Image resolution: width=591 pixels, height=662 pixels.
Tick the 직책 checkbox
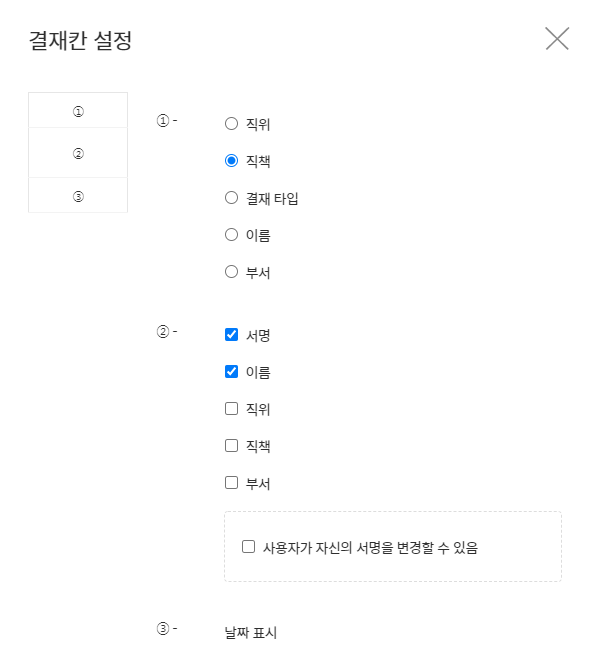(x=231, y=445)
